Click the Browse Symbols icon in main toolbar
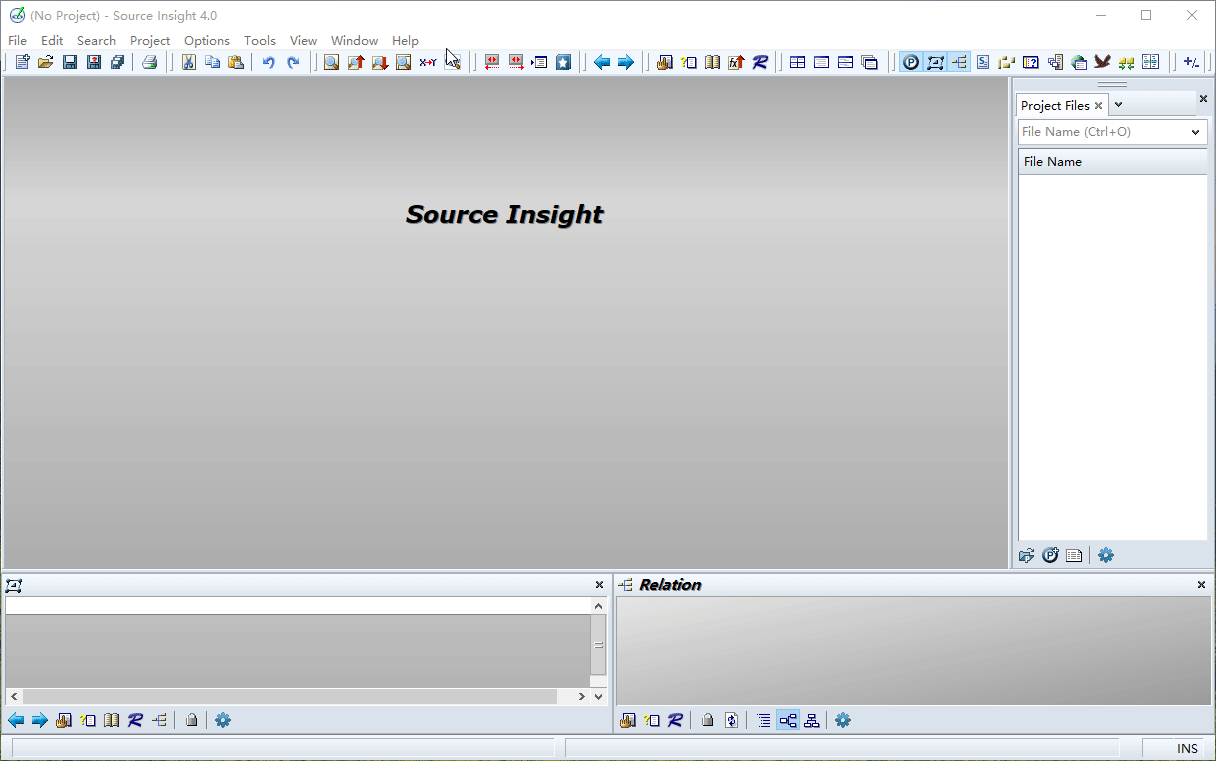The width and height of the screenshot is (1216, 761). pos(688,62)
